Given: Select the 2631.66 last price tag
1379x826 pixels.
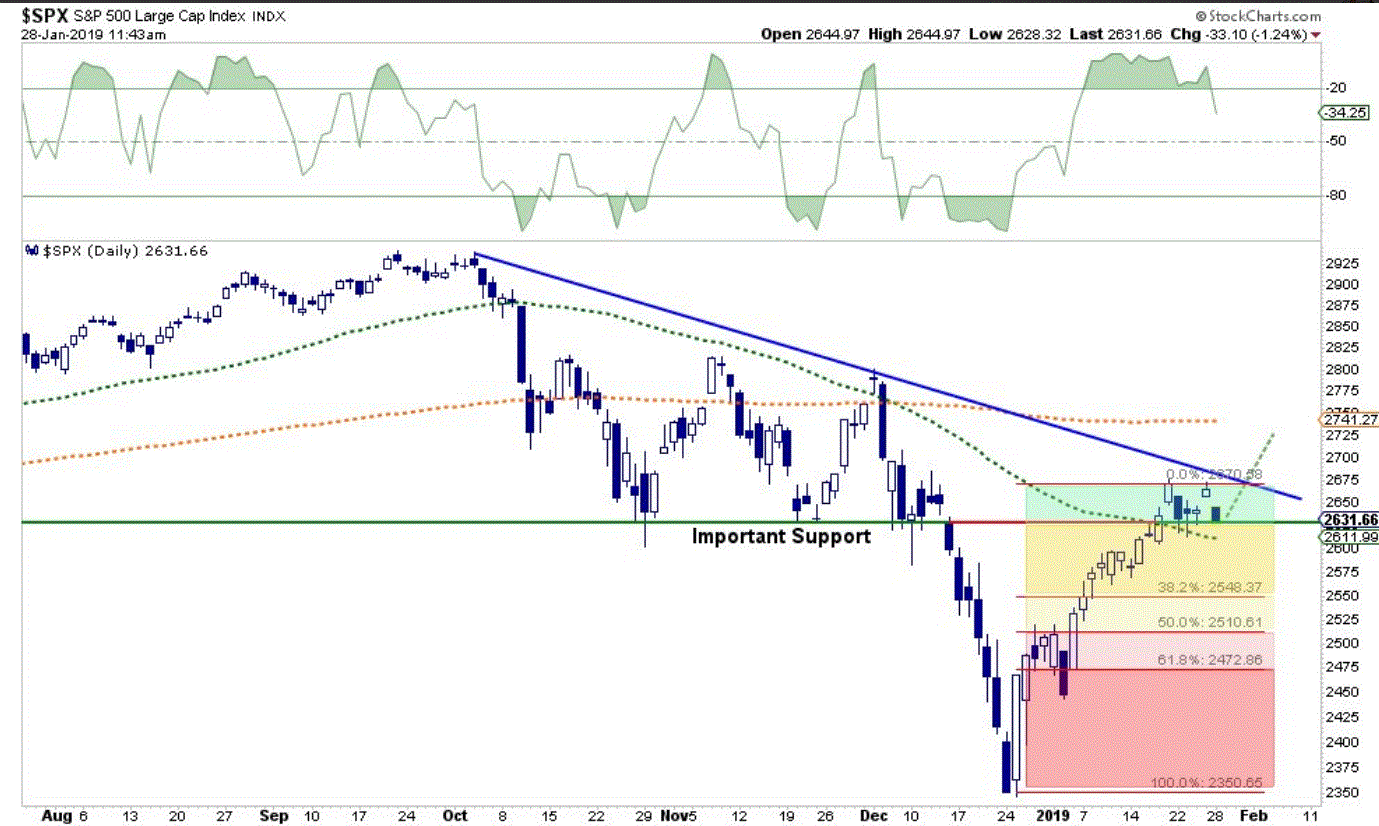Looking at the screenshot, I should point(1350,520).
